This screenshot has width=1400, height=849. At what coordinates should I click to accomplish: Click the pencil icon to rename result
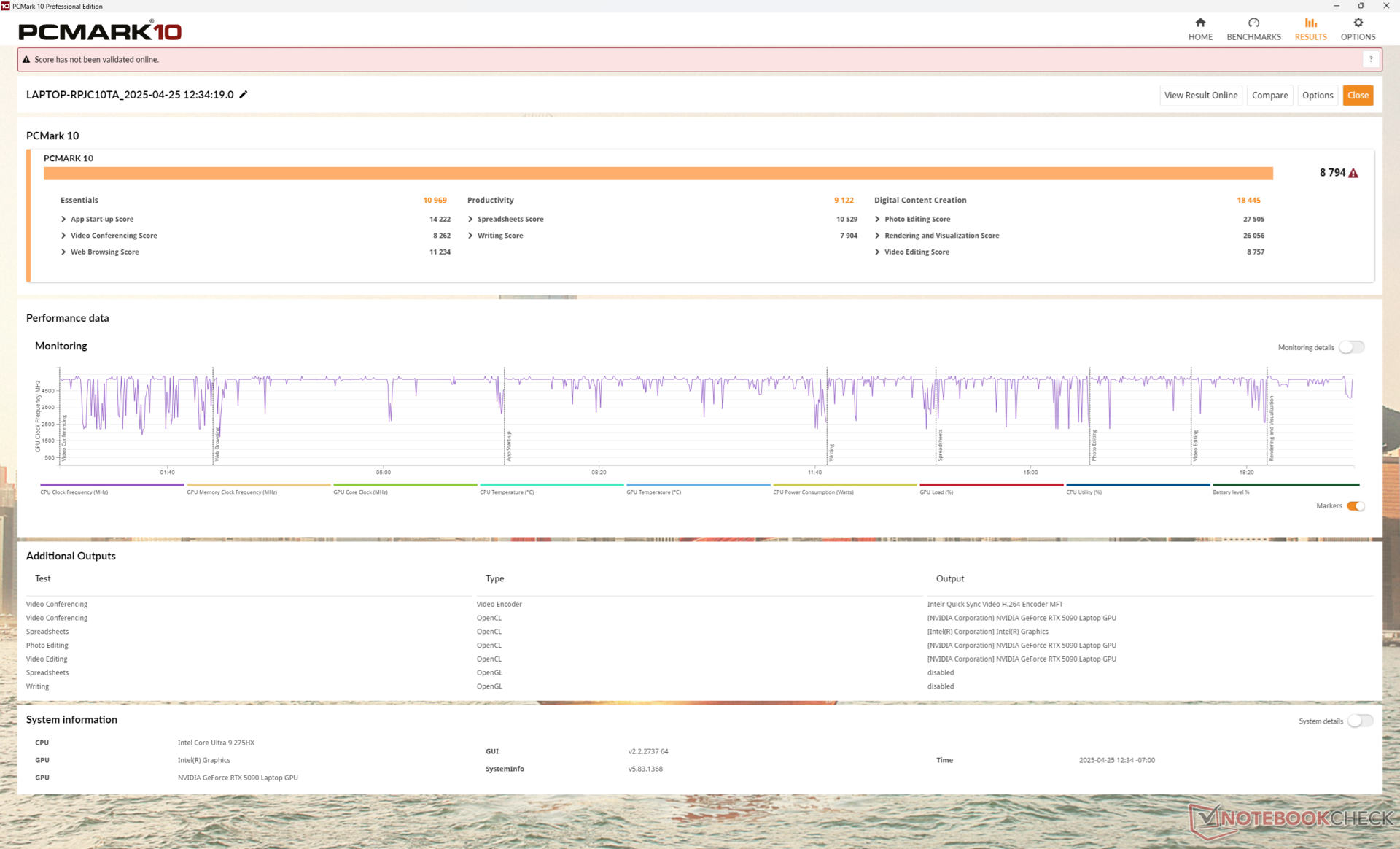point(244,94)
